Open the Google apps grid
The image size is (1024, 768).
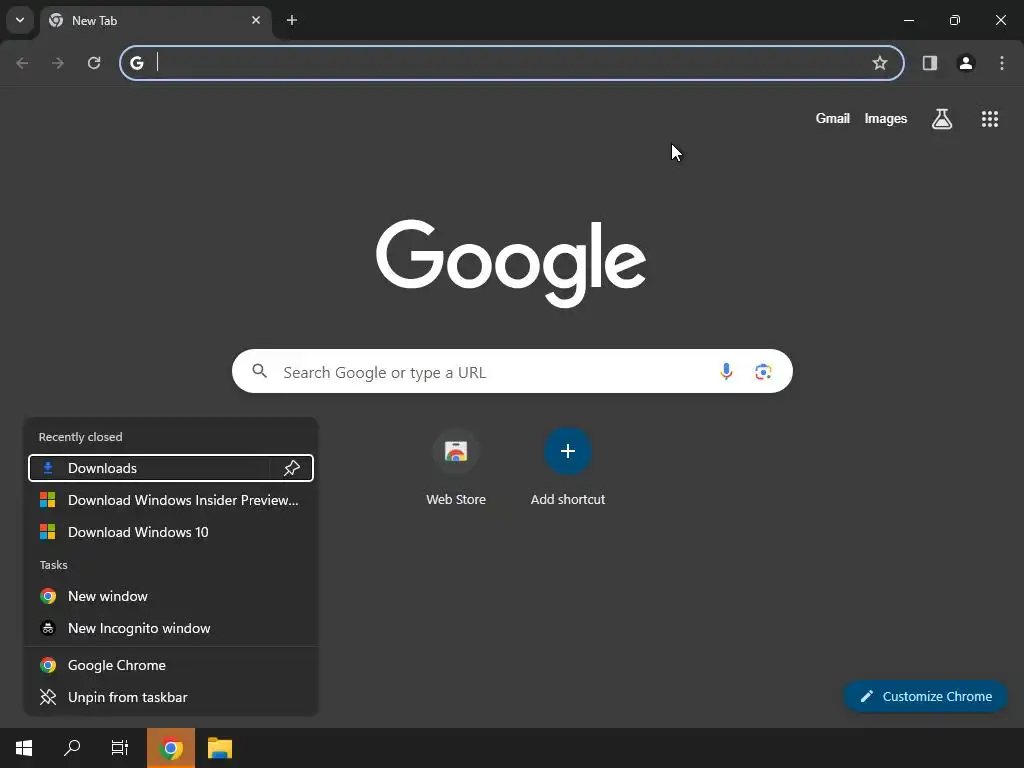coord(990,118)
